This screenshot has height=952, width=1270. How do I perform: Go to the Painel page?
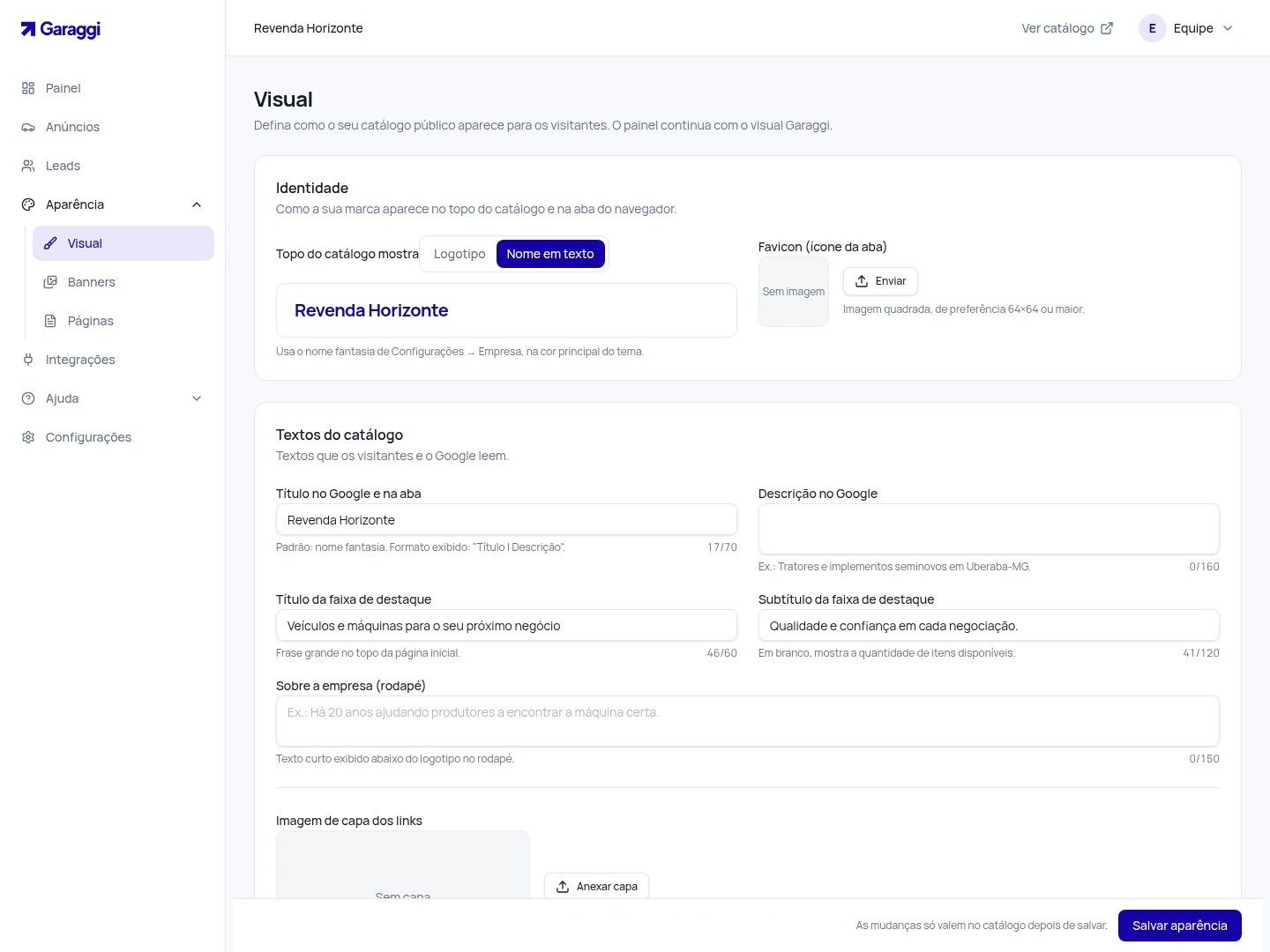(112, 88)
